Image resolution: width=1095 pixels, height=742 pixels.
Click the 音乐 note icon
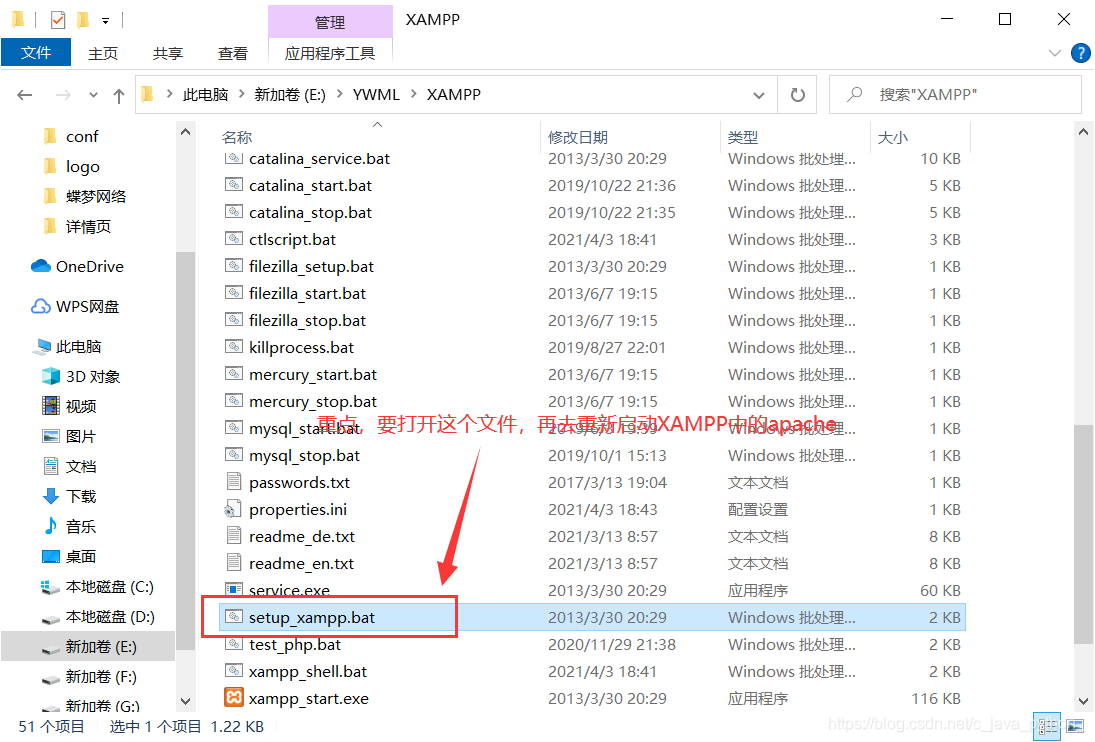51,526
